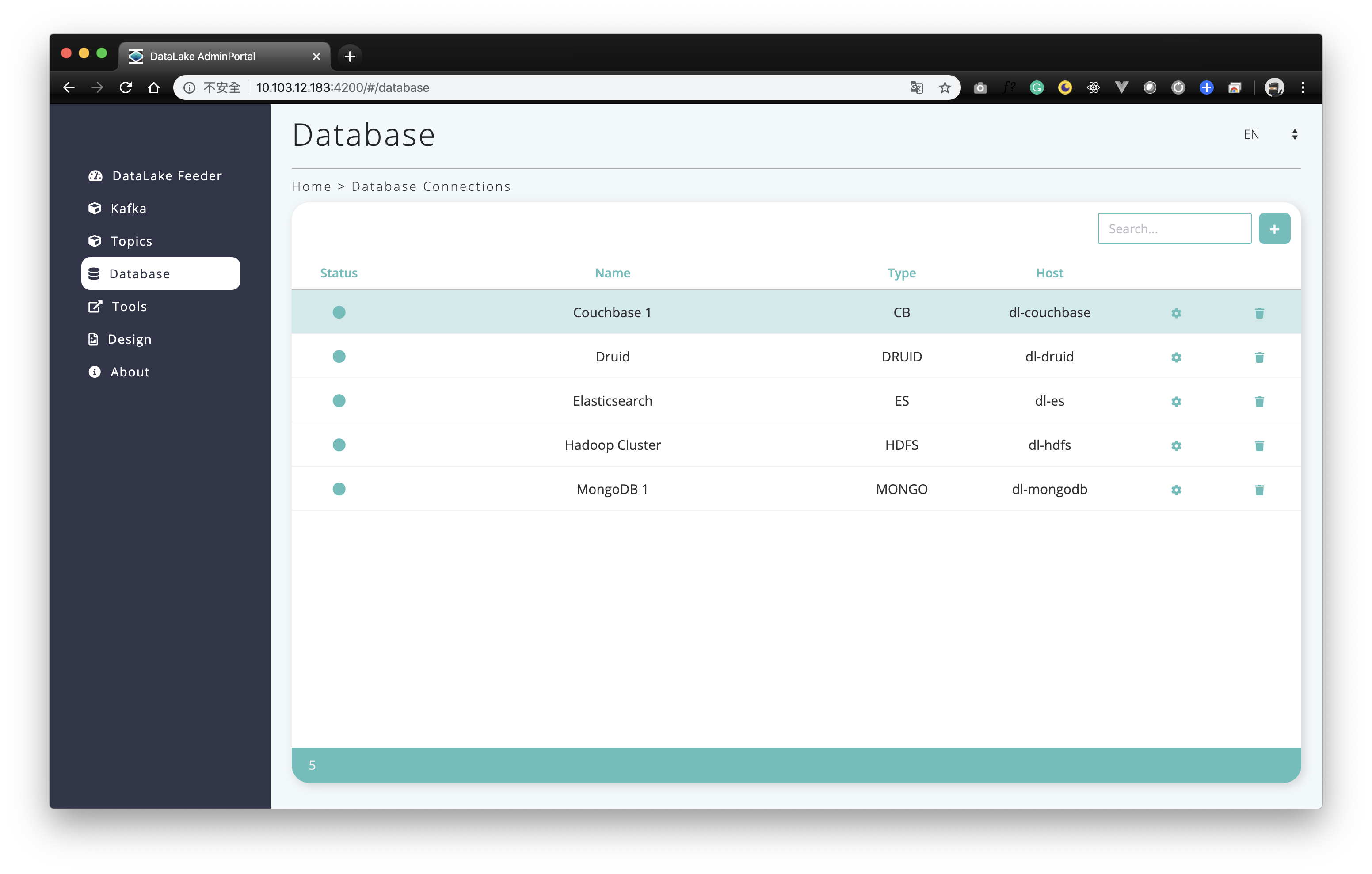
Task: Select the DataLake AdminPortal tab
Action: [x=224, y=56]
